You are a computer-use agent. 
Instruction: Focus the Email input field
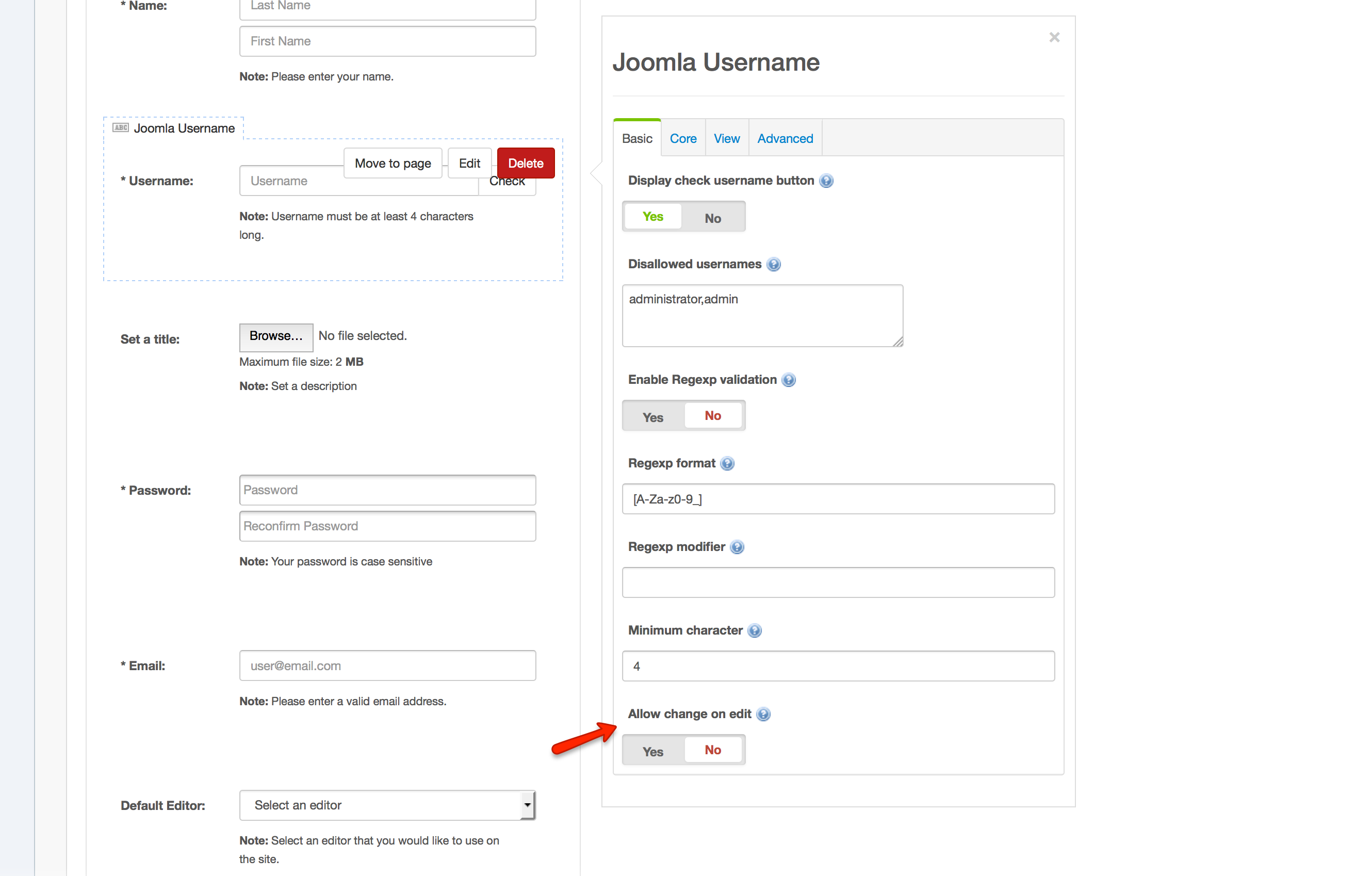(x=387, y=666)
